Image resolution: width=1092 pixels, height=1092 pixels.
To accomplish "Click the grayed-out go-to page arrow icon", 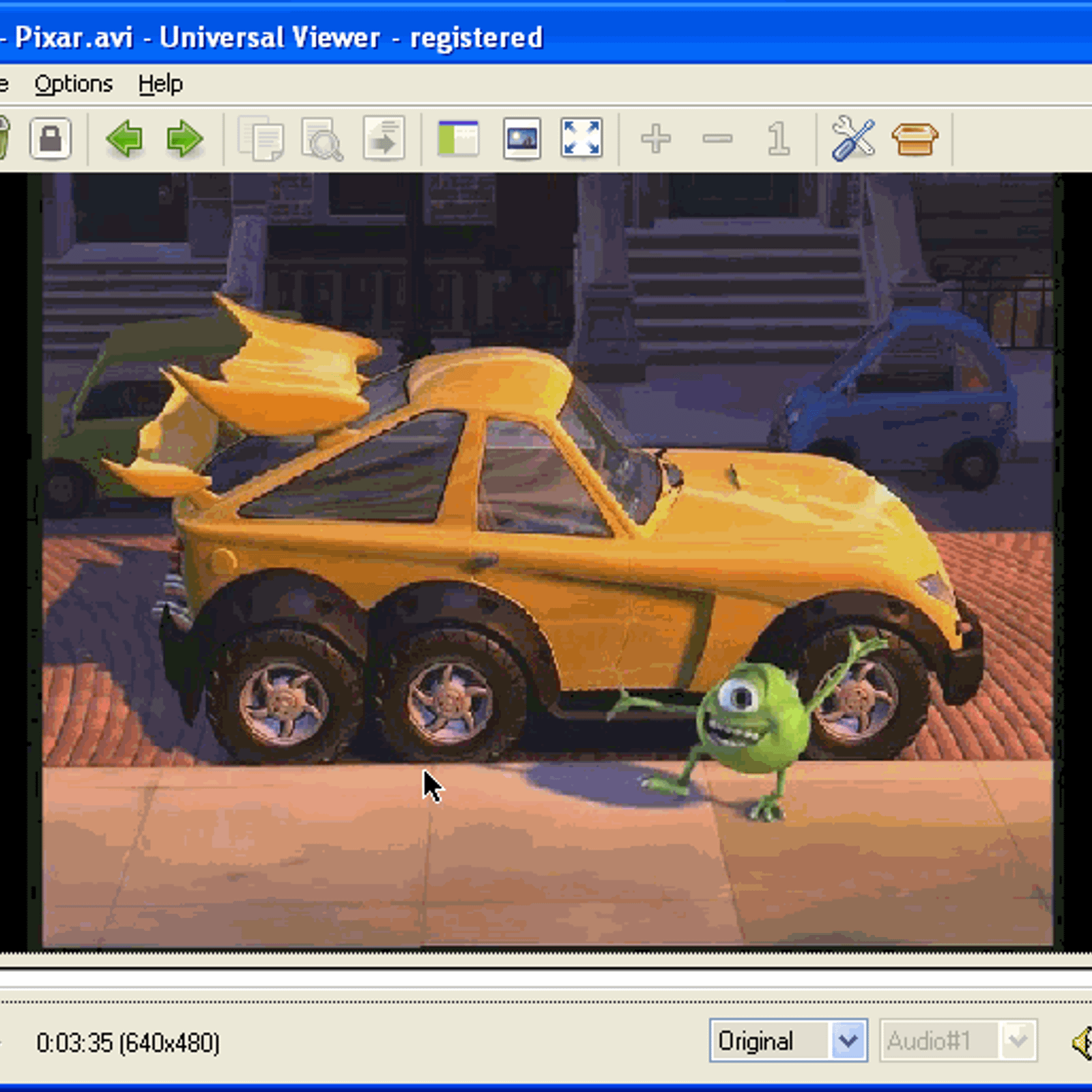I will [384, 139].
